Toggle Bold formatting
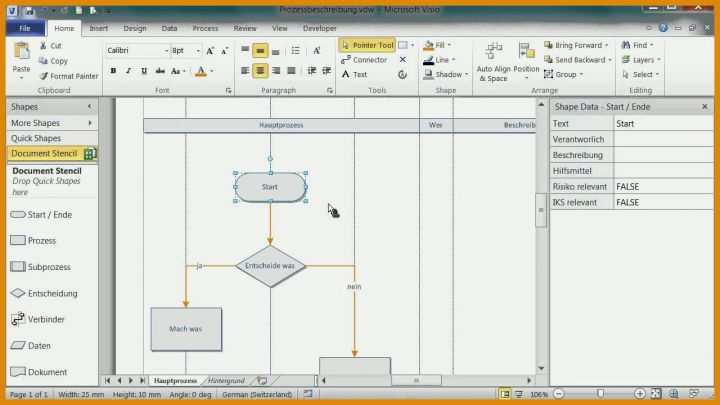 click(x=113, y=71)
